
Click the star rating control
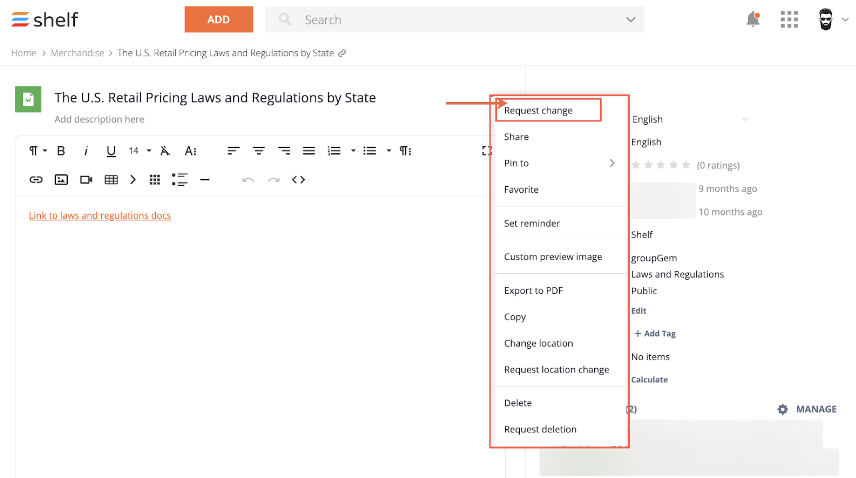[661, 165]
